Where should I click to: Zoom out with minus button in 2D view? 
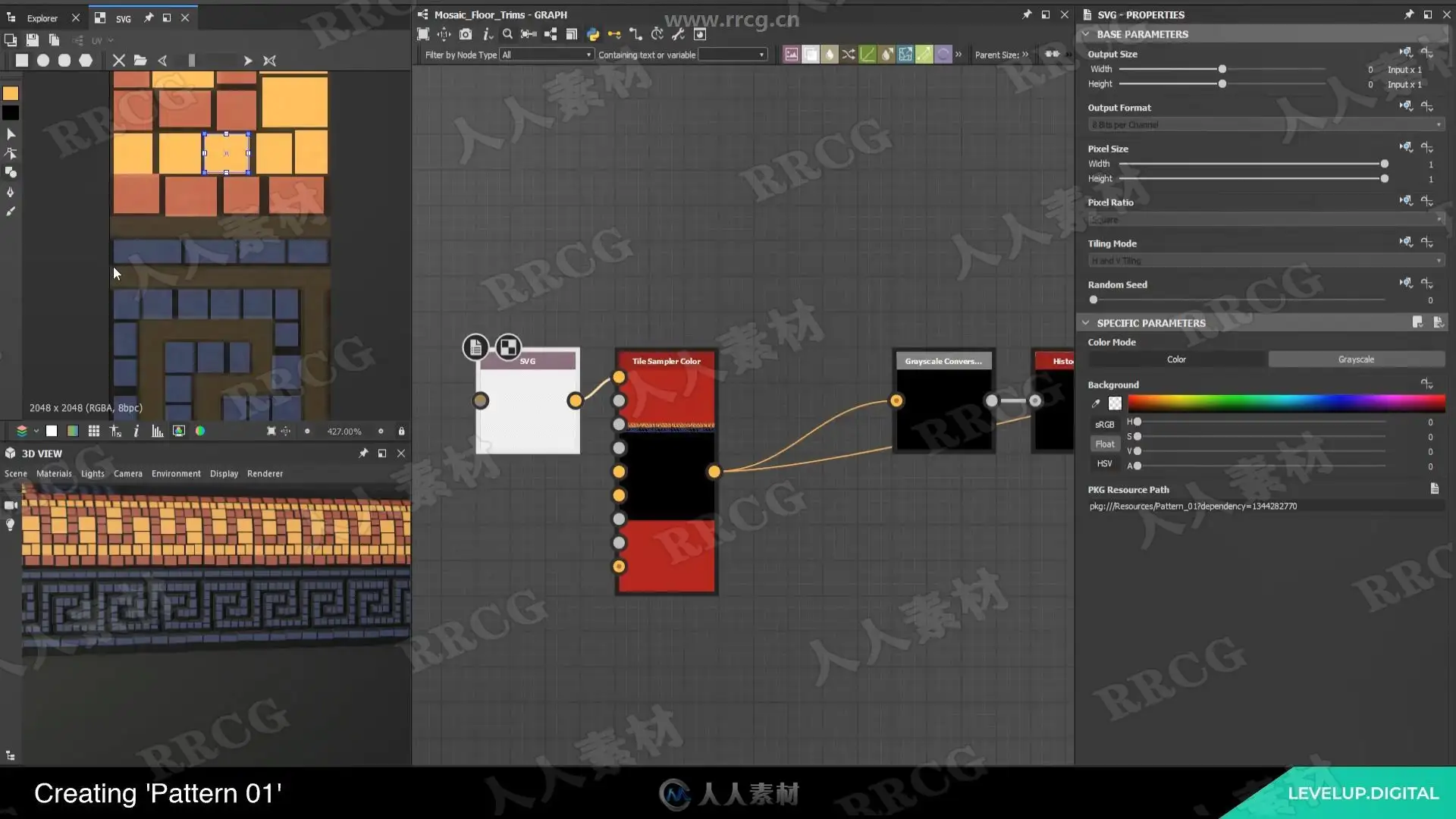point(307,431)
